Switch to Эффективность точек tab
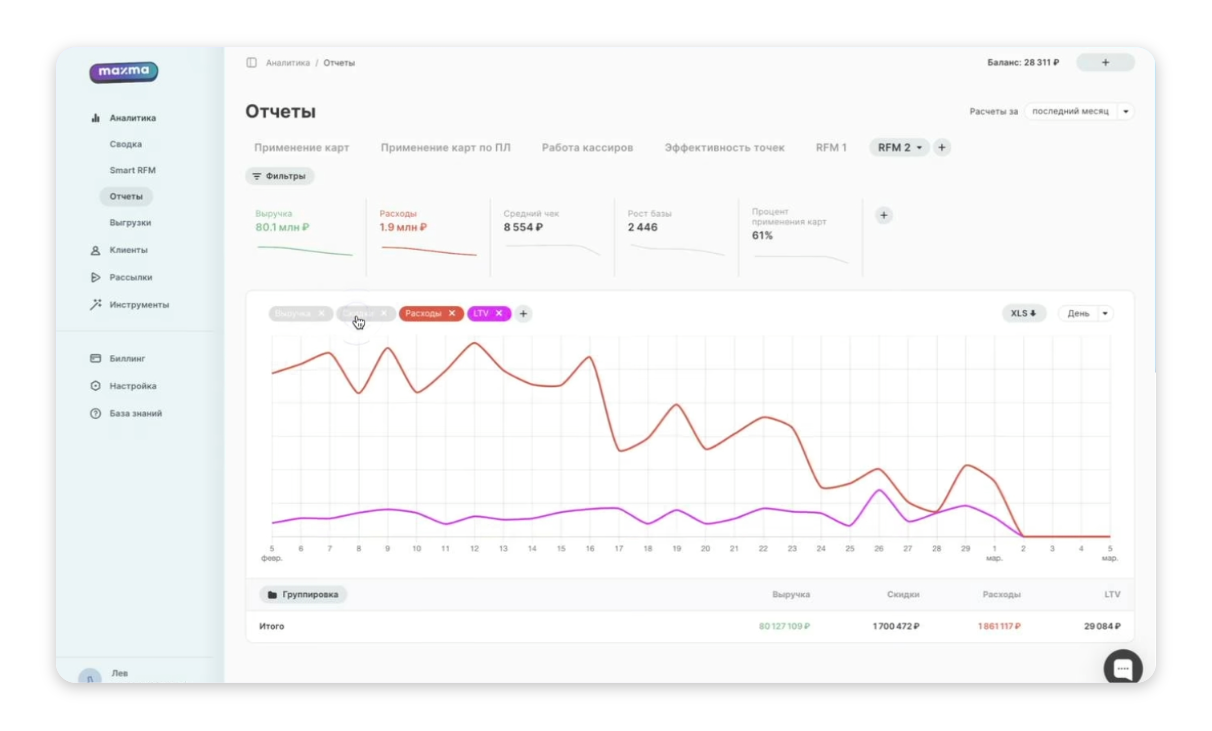The width and height of the screenshot is (1212, 731). click(724, 147)
